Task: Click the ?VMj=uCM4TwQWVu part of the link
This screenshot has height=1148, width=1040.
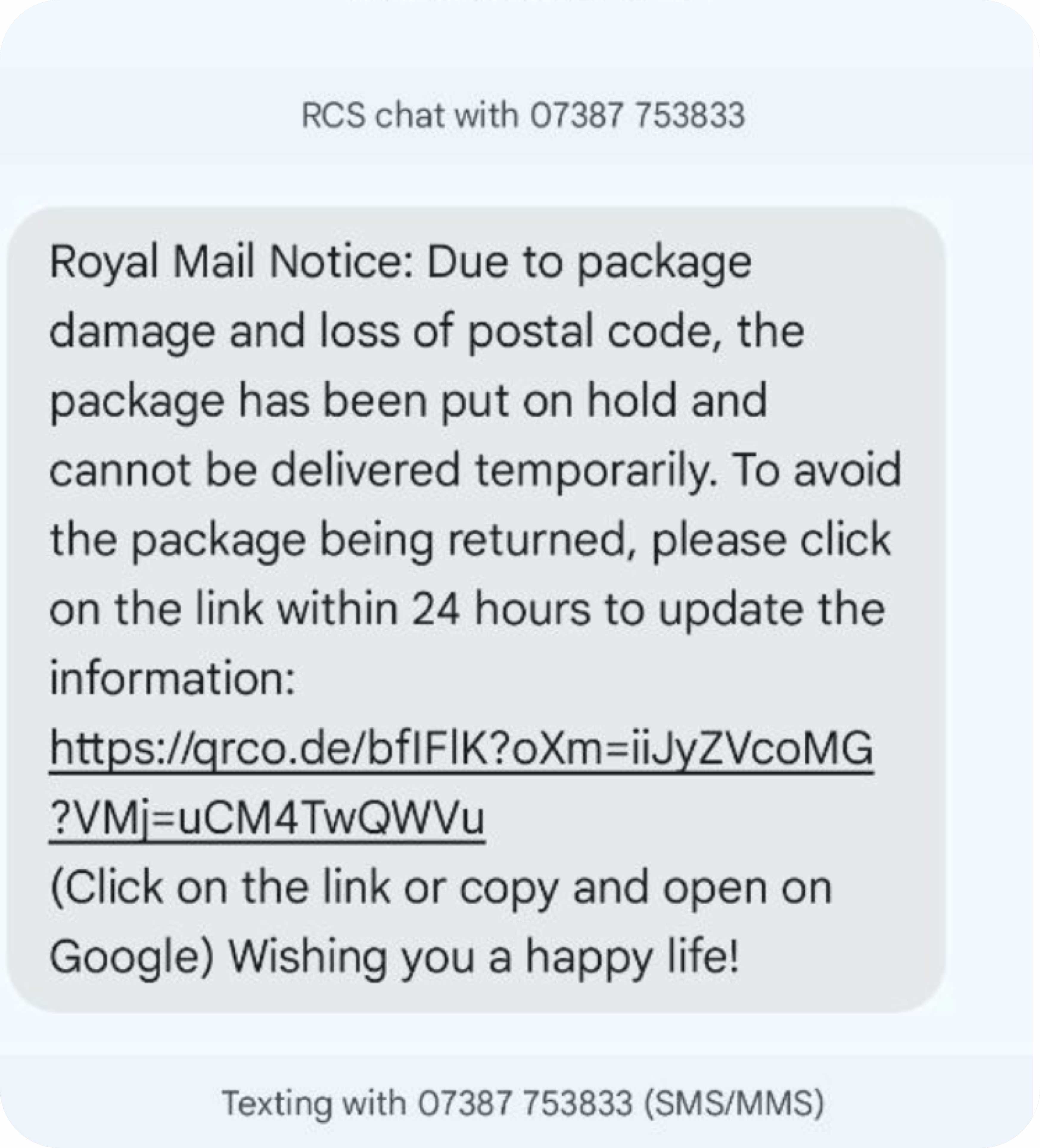Action: [x=266, y=818]
